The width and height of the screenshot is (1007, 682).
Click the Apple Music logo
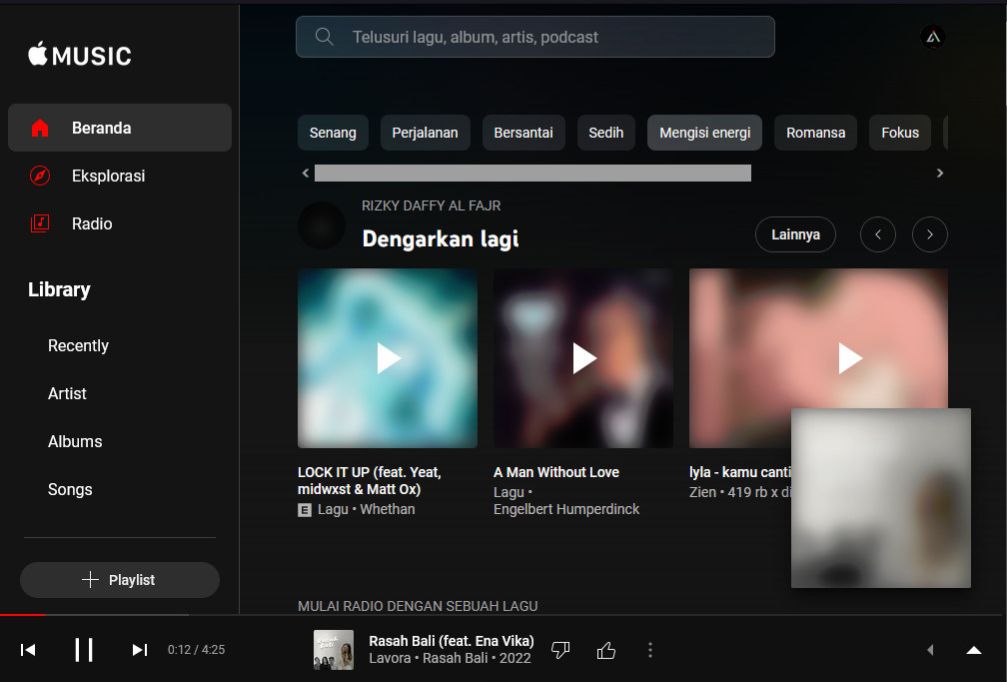(80, 55)
